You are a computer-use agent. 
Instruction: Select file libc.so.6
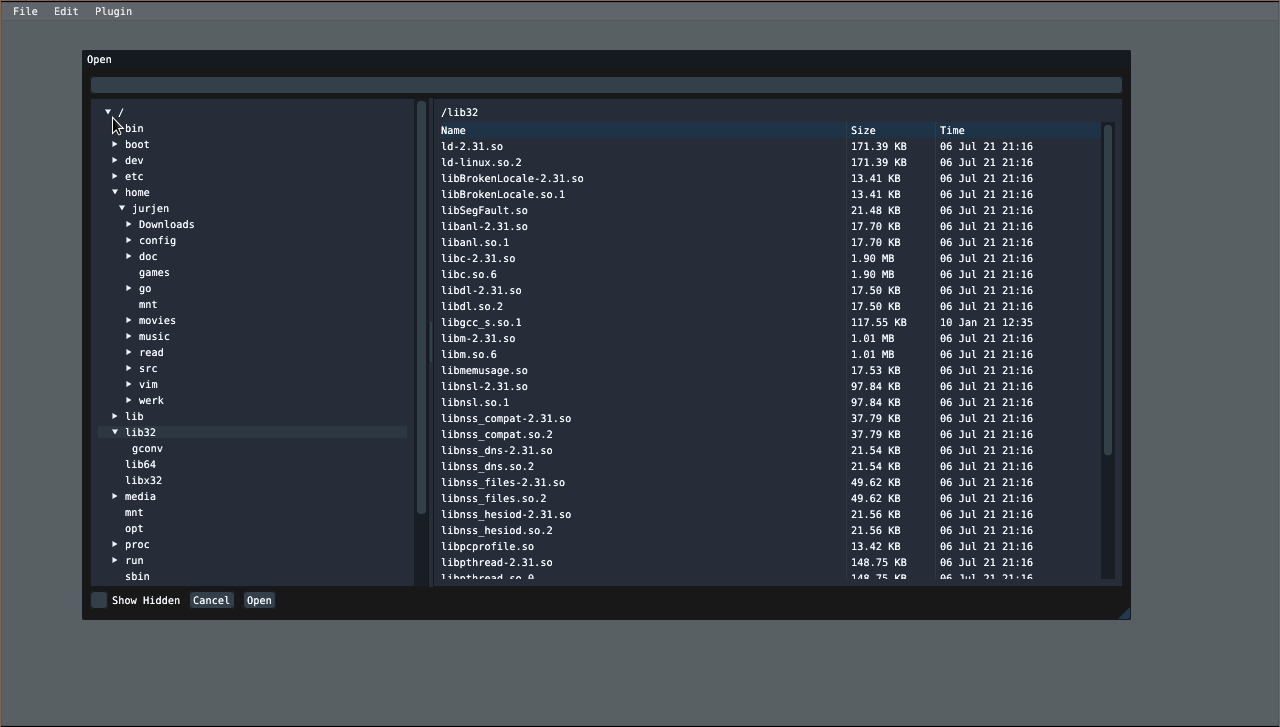coord(469,274)
